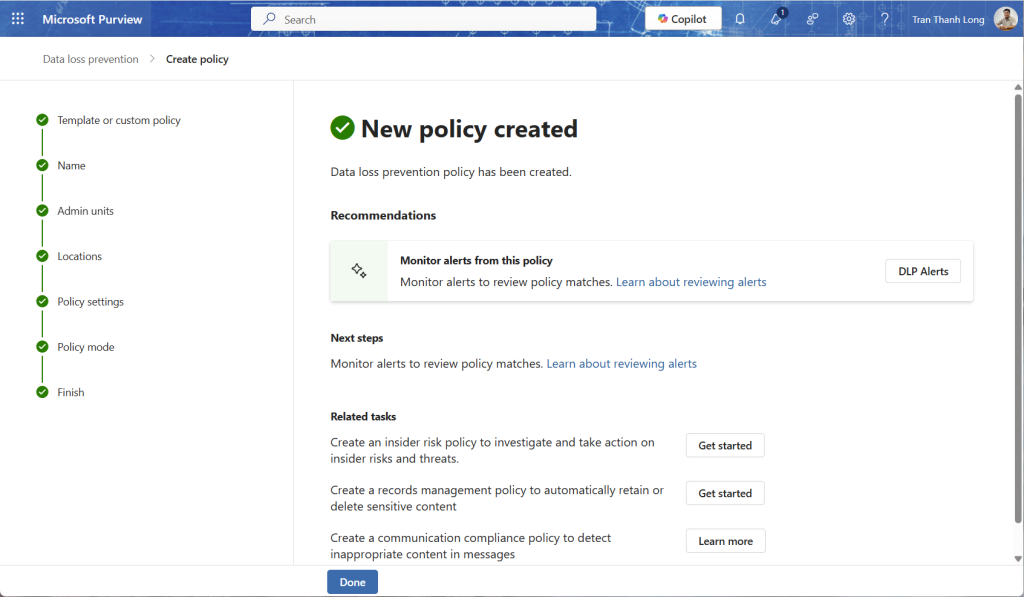Click the connected people icon in header

(x=812, y=19)
